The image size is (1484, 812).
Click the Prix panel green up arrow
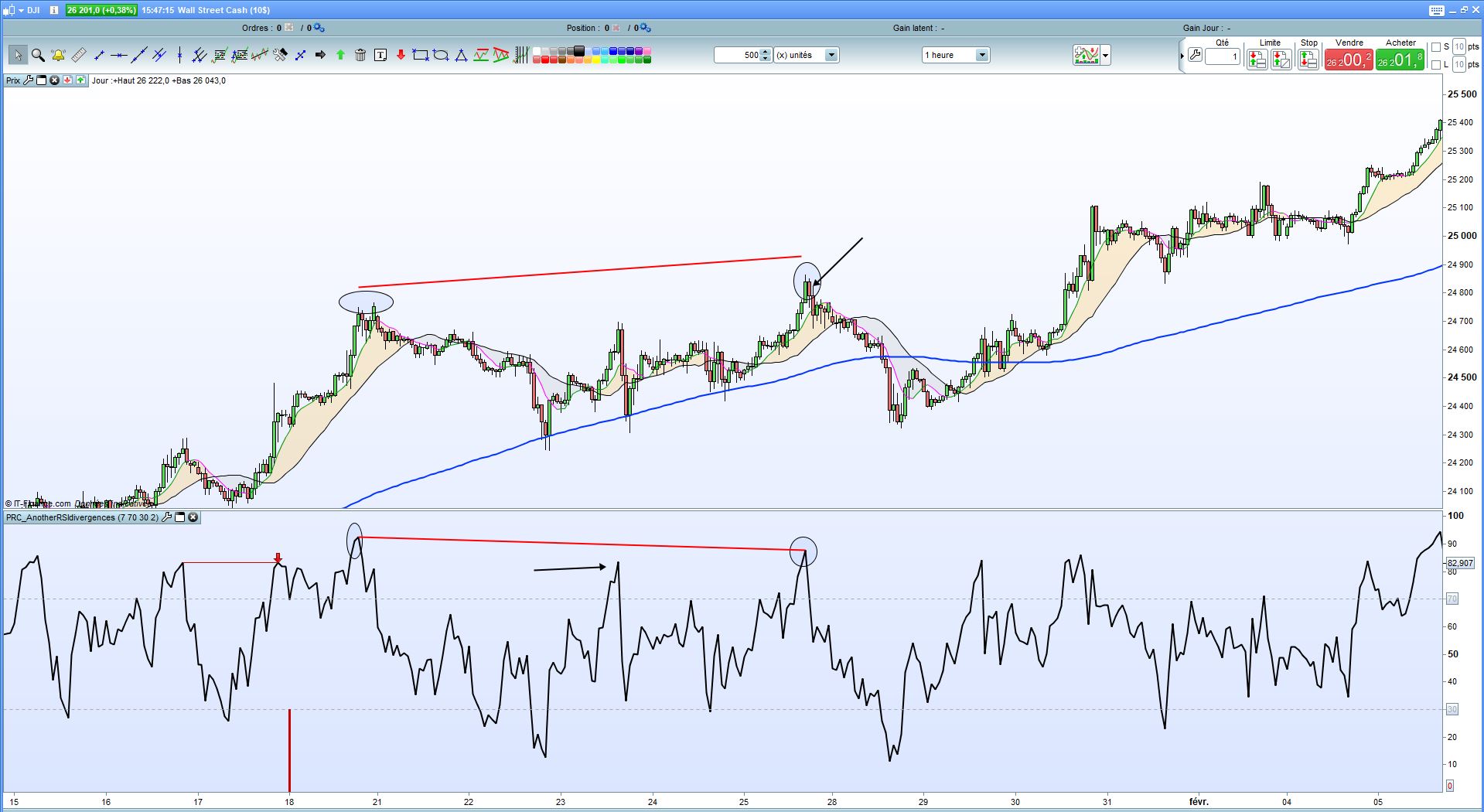tap(81, 80)
